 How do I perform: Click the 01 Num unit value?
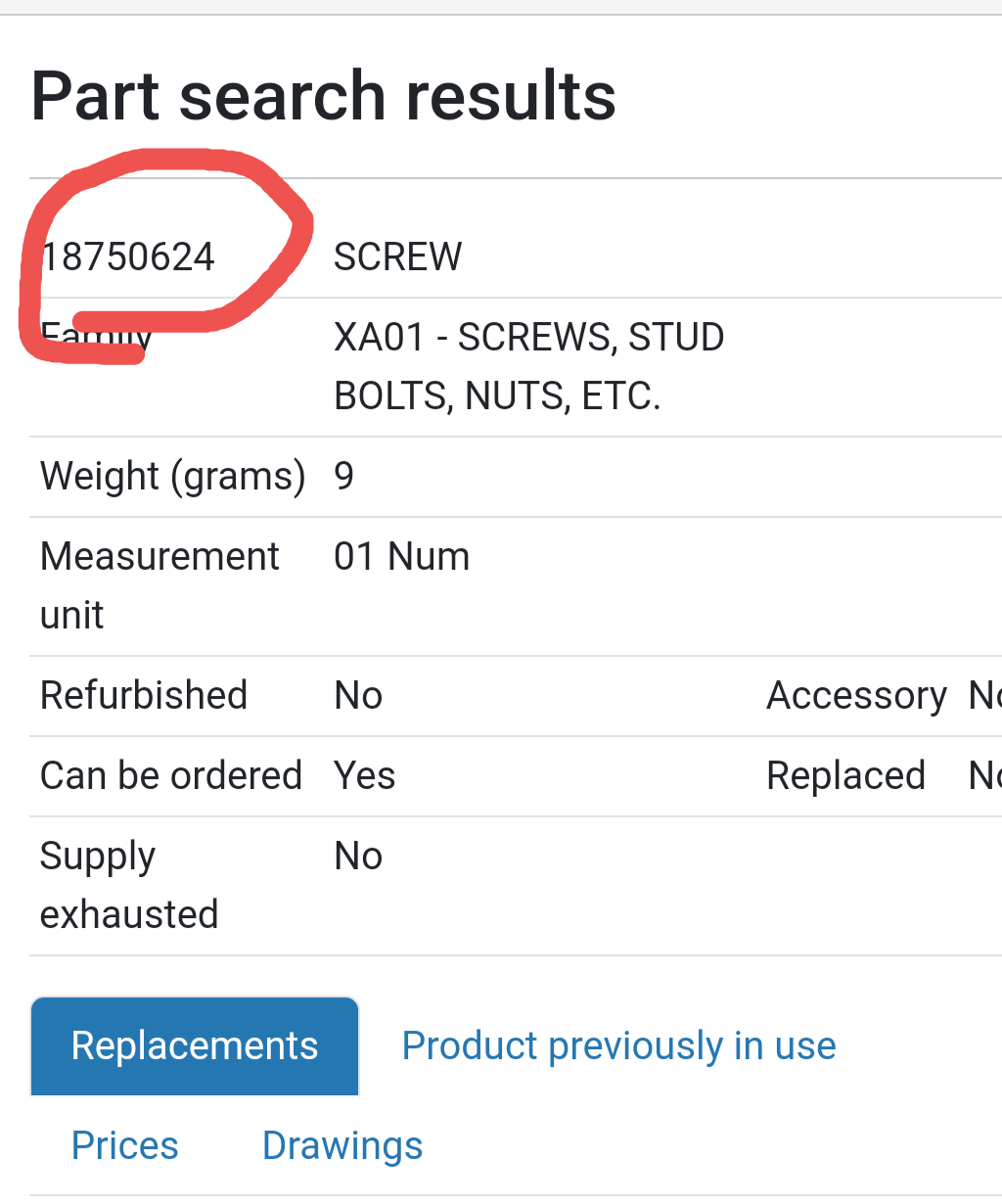401,557
